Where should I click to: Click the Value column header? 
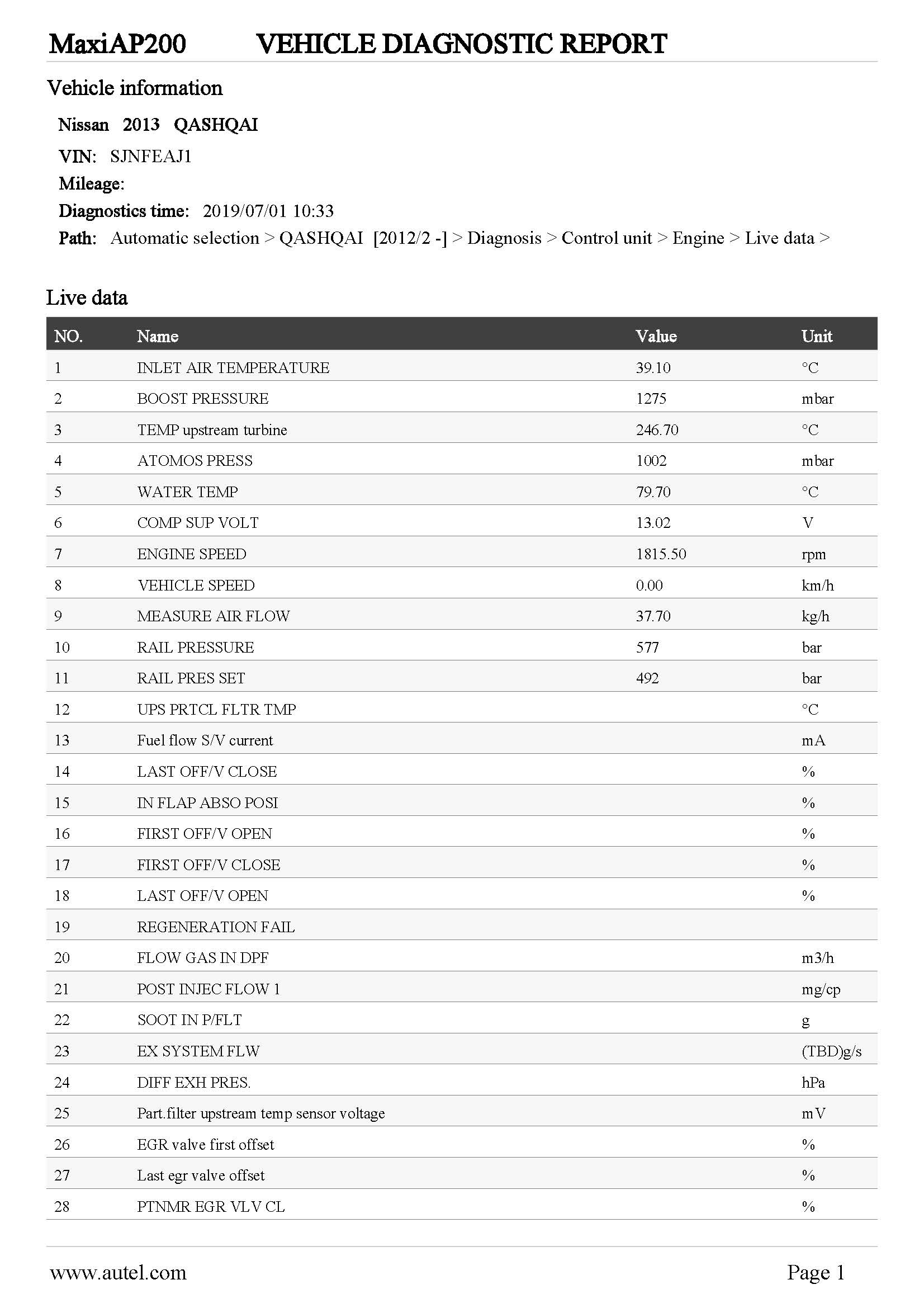point(656,336)
